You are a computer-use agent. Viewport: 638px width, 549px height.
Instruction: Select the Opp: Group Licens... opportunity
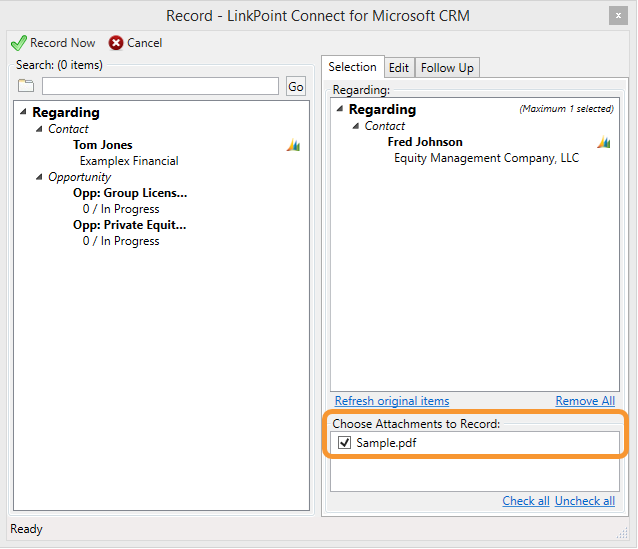pyautogui.click(x=130, y=193)
